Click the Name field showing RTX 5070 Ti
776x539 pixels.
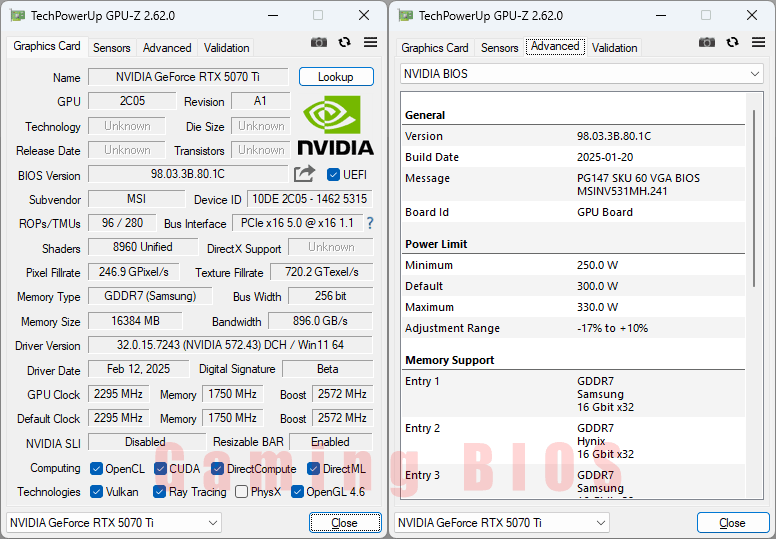pyautogui.click(x=188, y=77)
